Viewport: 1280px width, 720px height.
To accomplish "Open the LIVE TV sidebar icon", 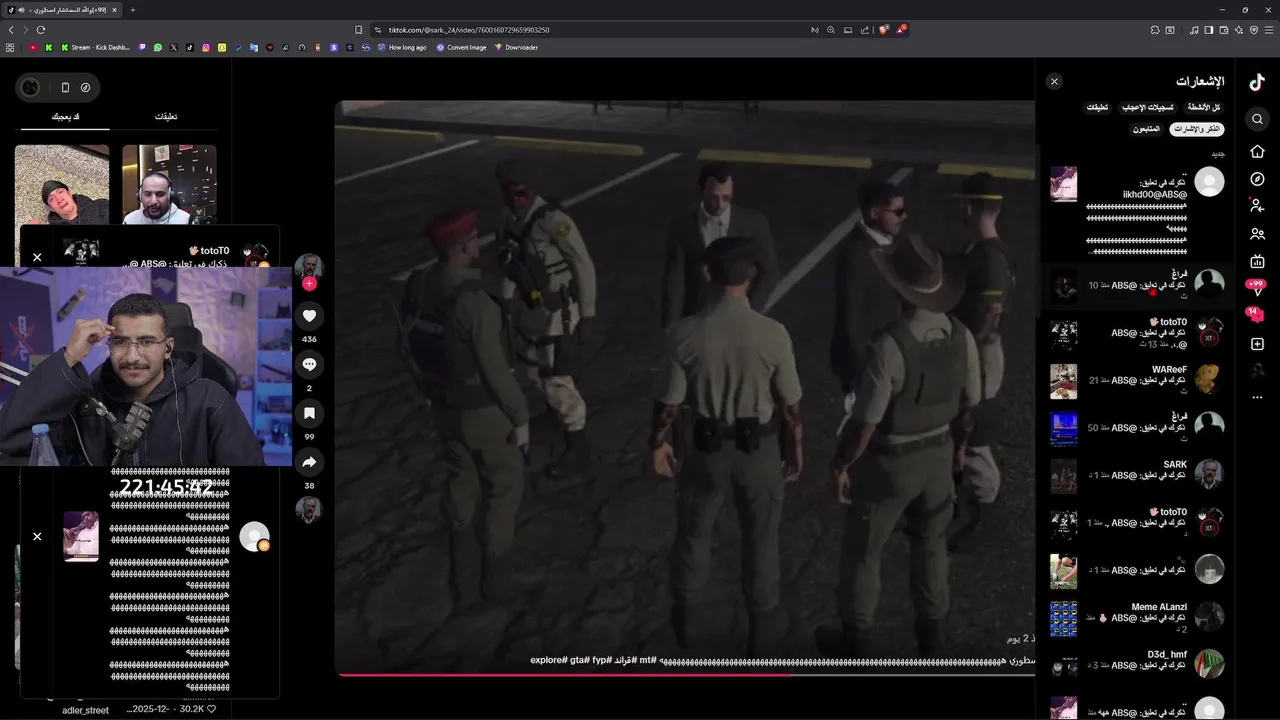I will 1257,261.
